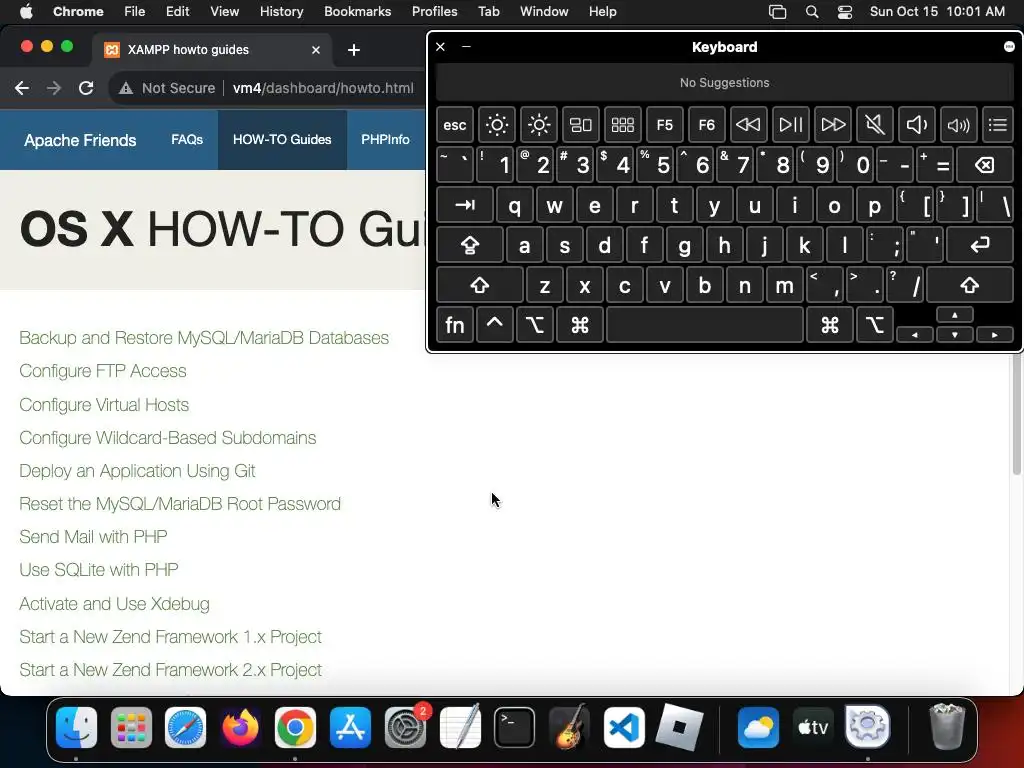1024x768 pixels.
Task: Tap the Mission Control key on Keyboard
Action: click(581, 125)
